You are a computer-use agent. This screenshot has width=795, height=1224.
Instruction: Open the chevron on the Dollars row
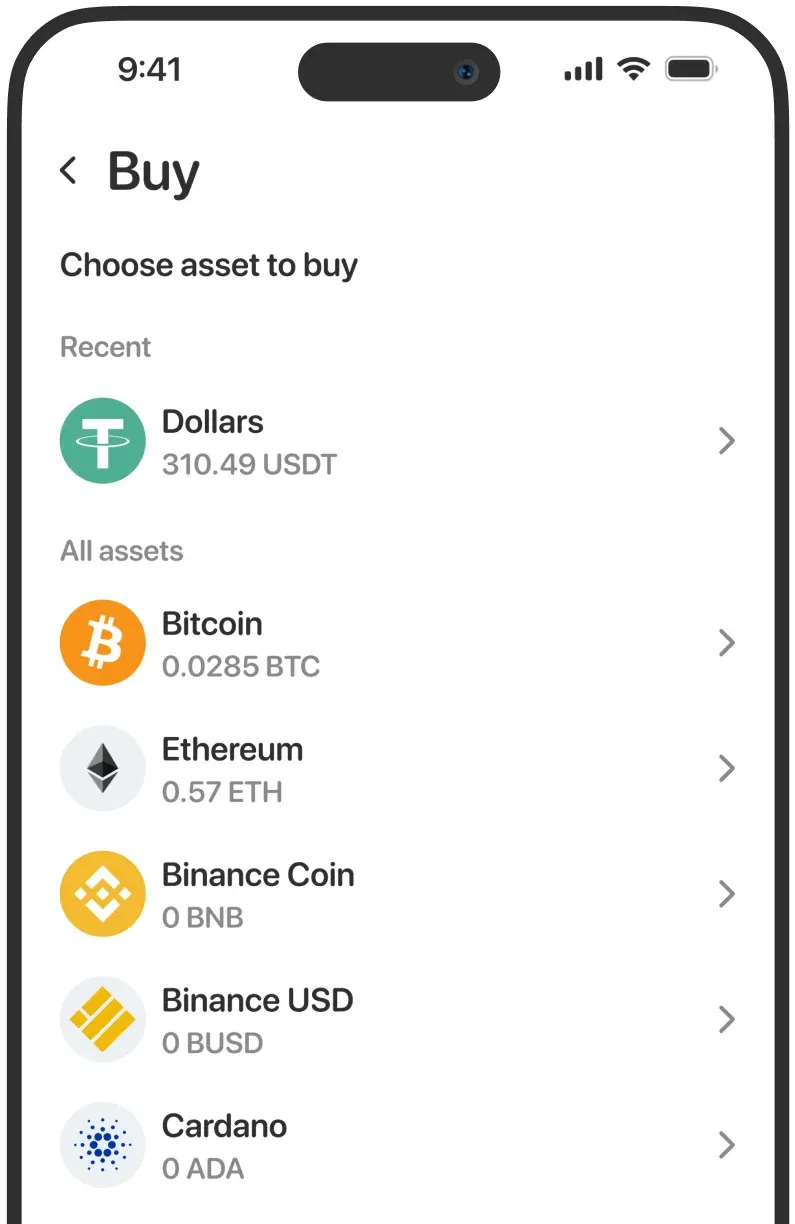tap(727, 441)
